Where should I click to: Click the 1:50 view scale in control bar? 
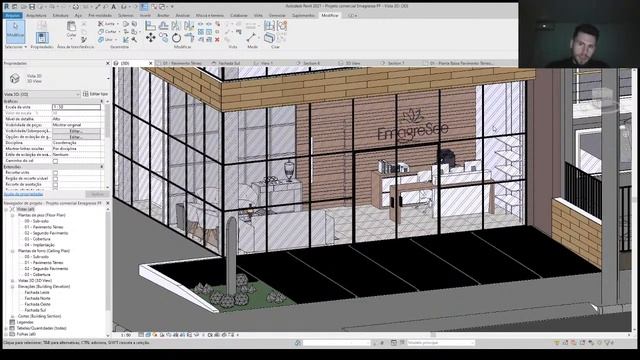(x=126, y=335)
